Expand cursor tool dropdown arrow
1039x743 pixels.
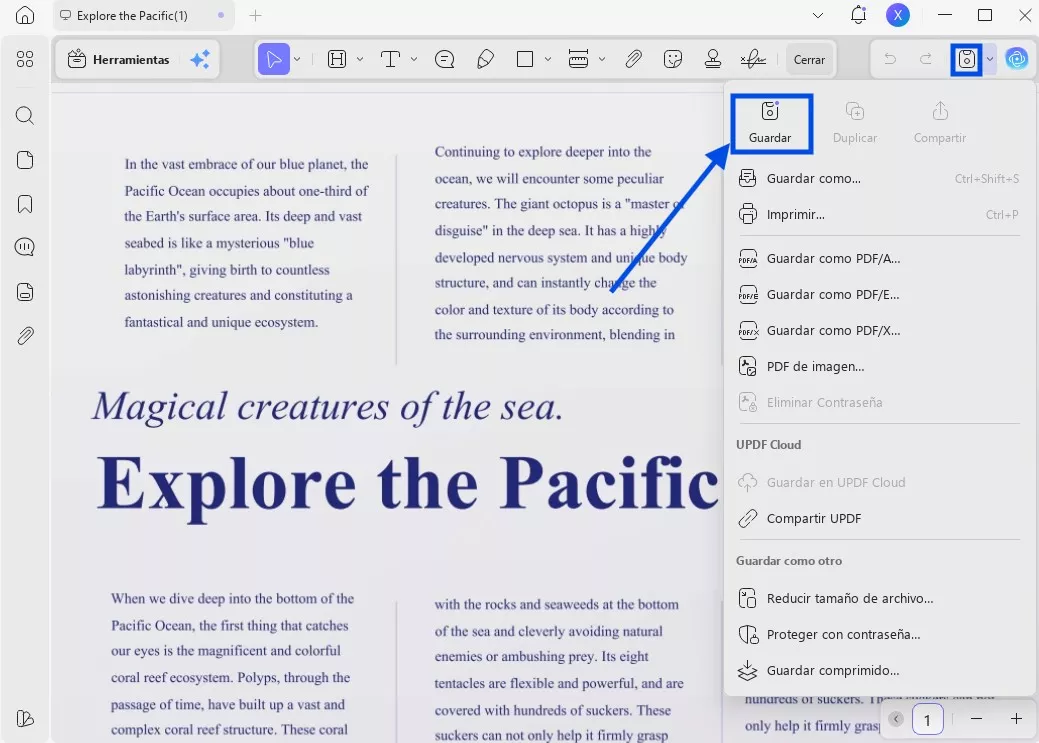(x=297, y=60)
